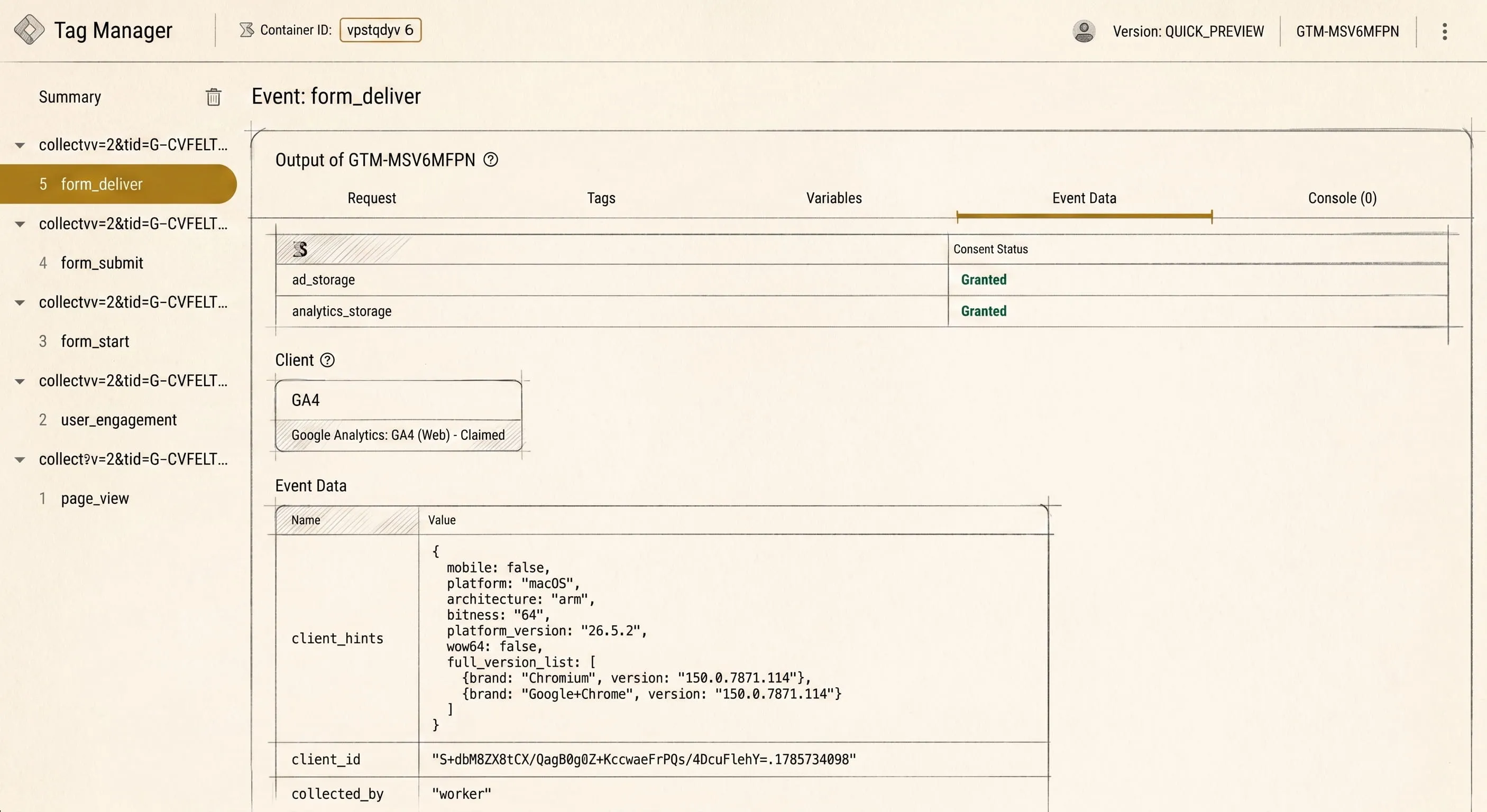
Task: Click the Name column header
Action: [x=306, y=520]
